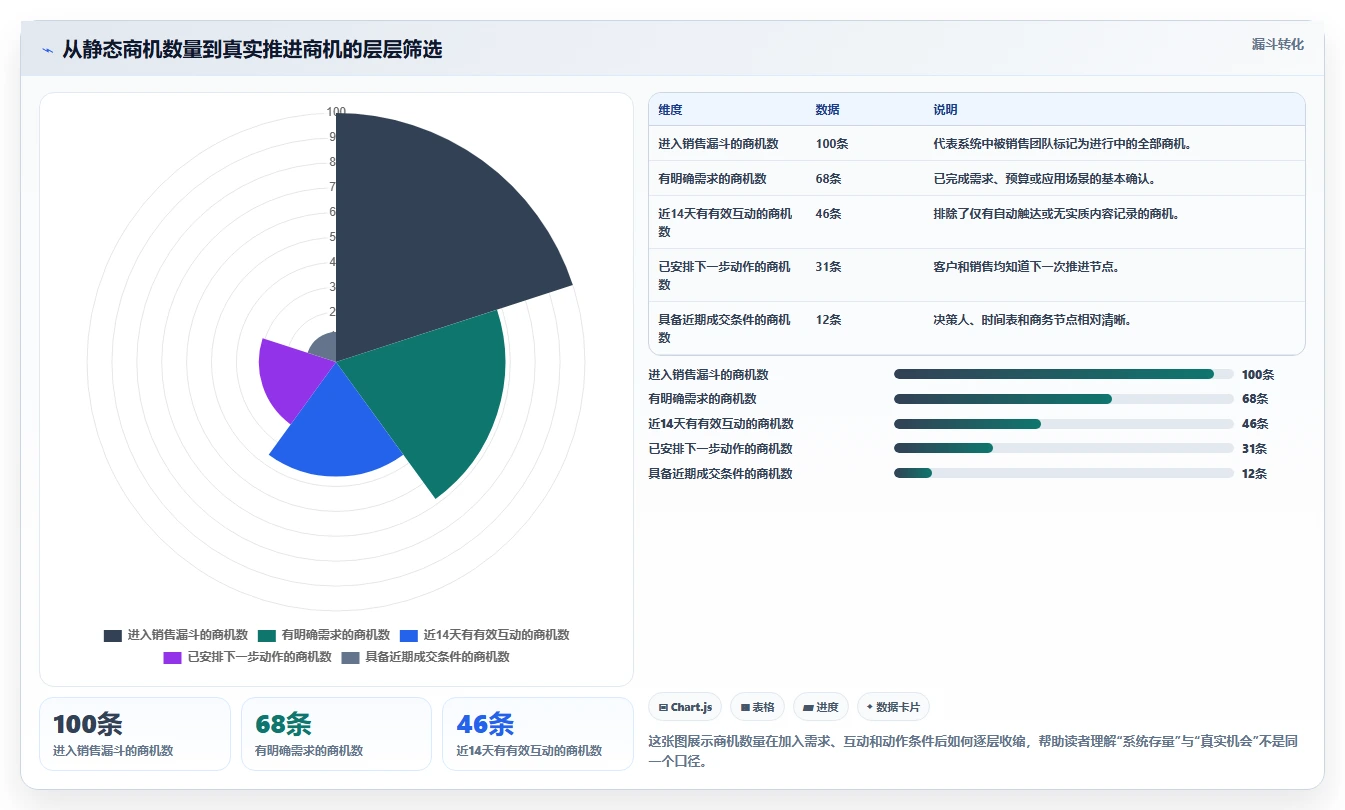The image size is (1345, 810).
Task: Click the 46条 value beside the progress bar
Action: [1254, 424]
